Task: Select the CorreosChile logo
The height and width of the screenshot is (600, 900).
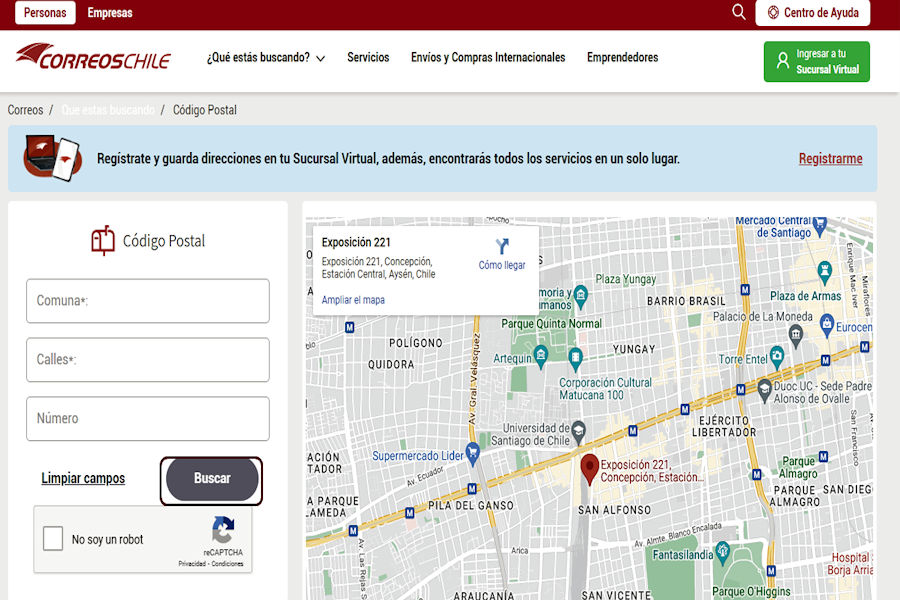Action: [93, 58]
